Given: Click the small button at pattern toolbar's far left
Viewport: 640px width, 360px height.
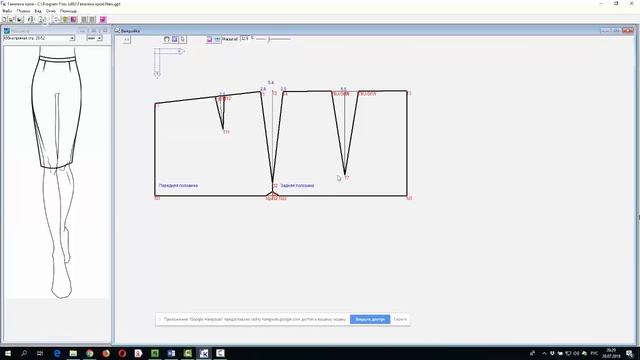Looking at the screenshot, I should click(127, 39).
